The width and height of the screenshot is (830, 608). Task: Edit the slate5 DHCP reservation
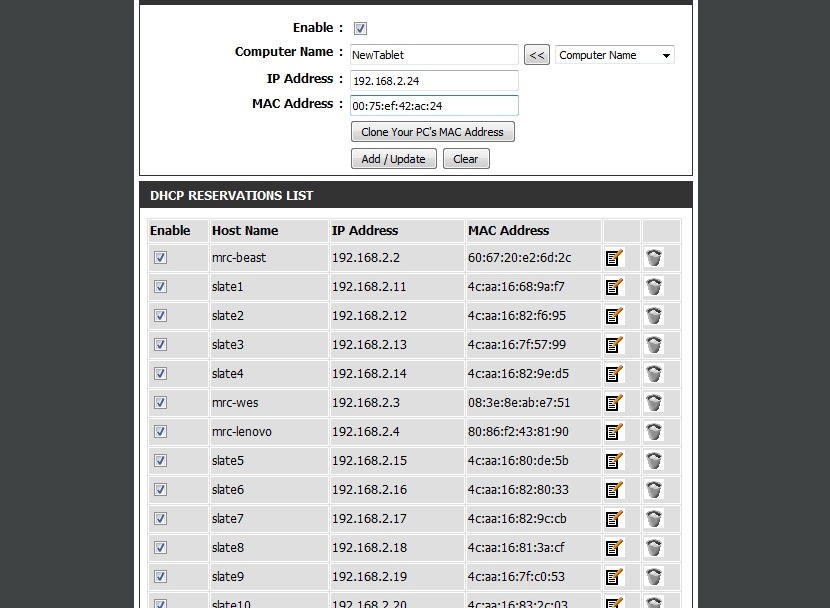coord(614,461)
